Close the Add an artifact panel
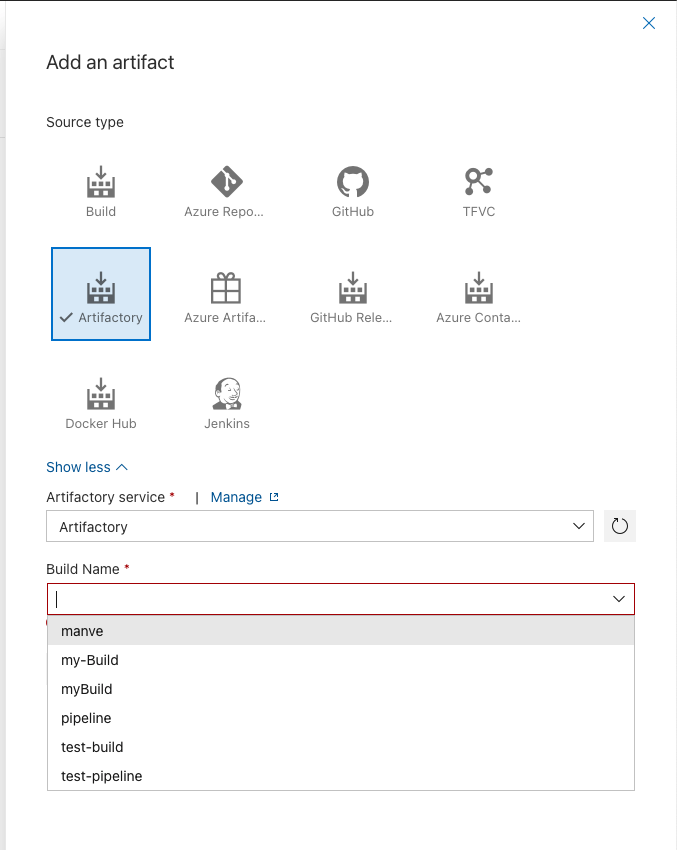Viewport: 677px width, 850px height. (649, 23)
